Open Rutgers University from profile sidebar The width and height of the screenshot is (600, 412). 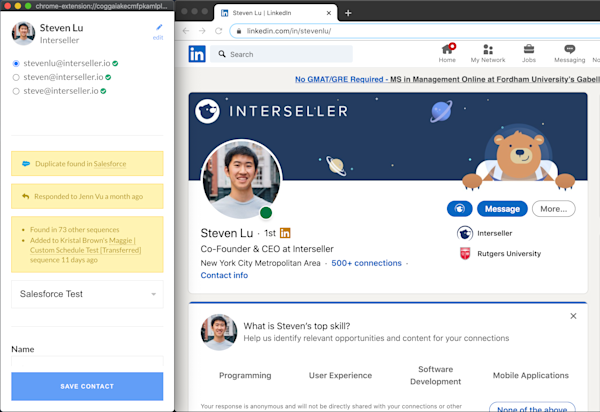tap(500, 254)
